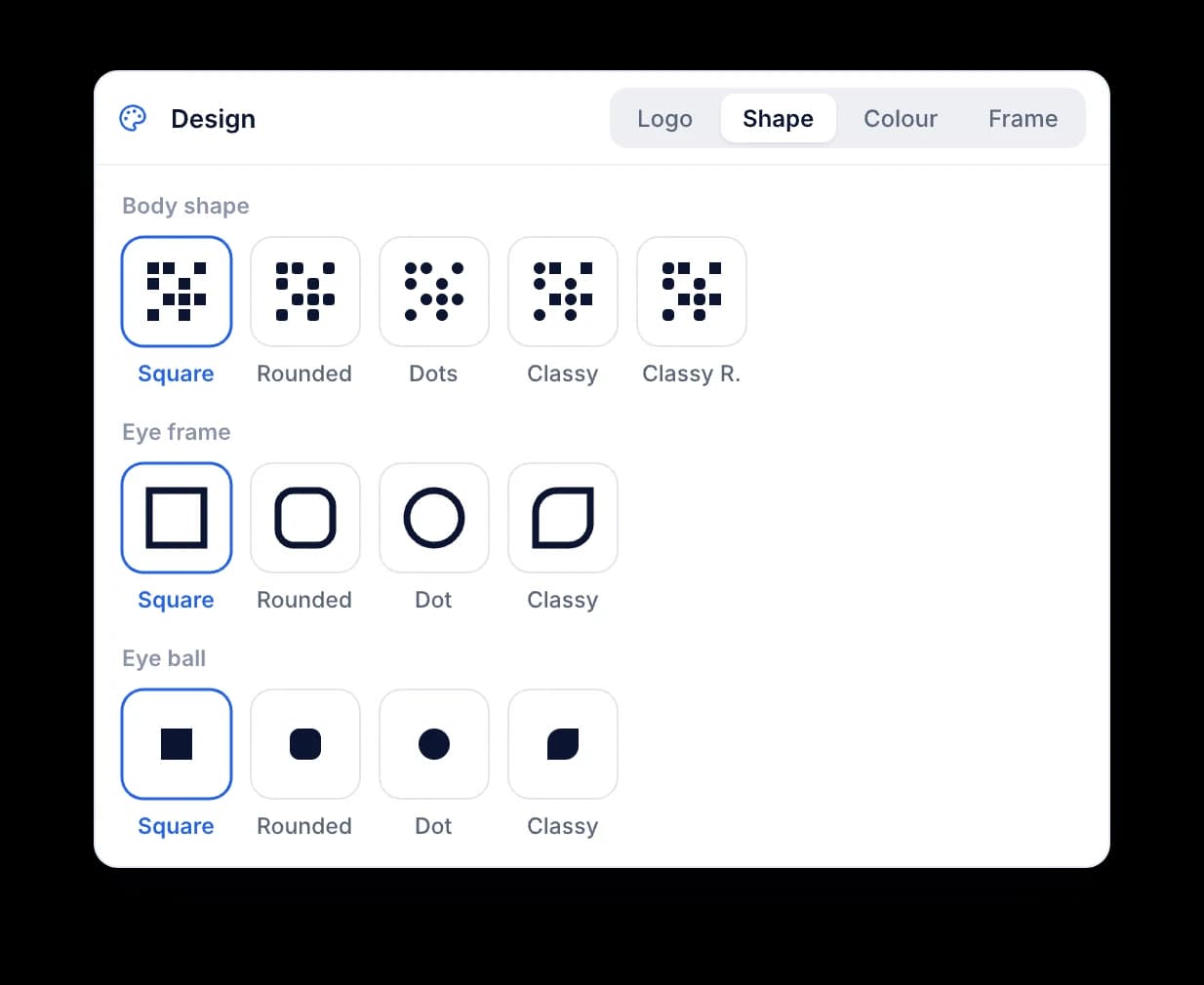Screen dimensions: 1204x985
Task: Select the Square eye ball tile
Action: [x=177, y=744]
